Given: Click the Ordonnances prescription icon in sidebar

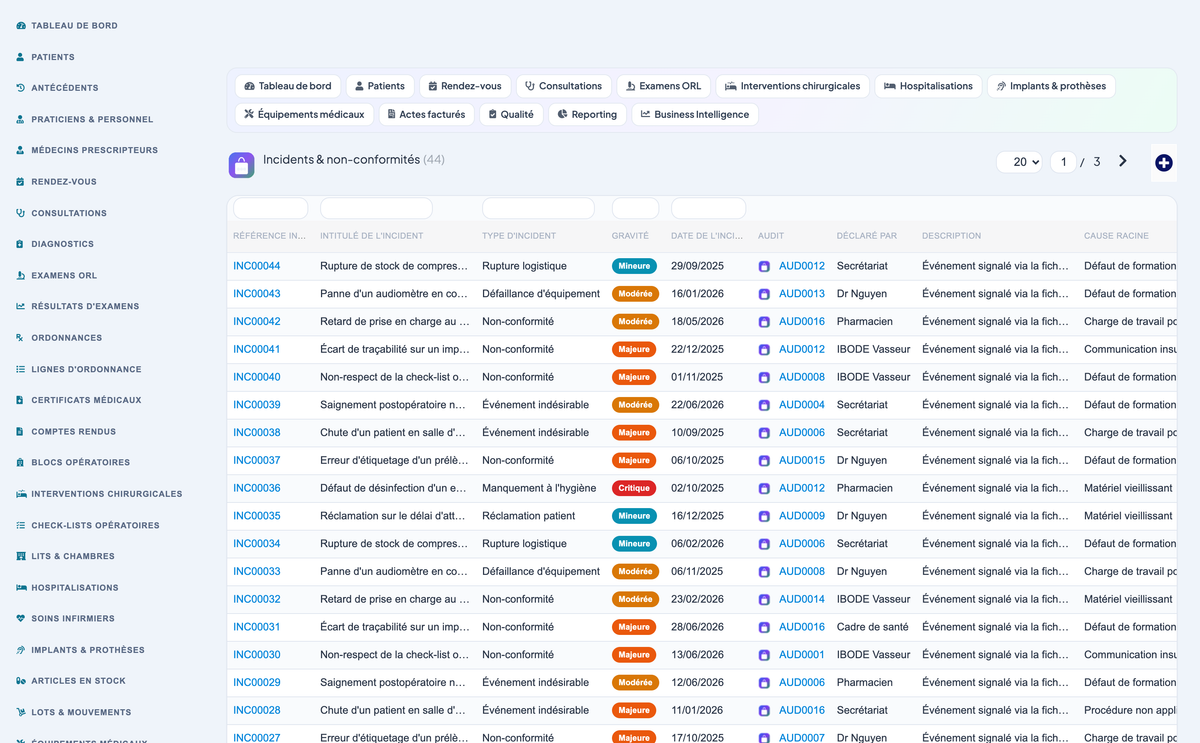Looking at the screenshot, I should click(x=21, y=338).
